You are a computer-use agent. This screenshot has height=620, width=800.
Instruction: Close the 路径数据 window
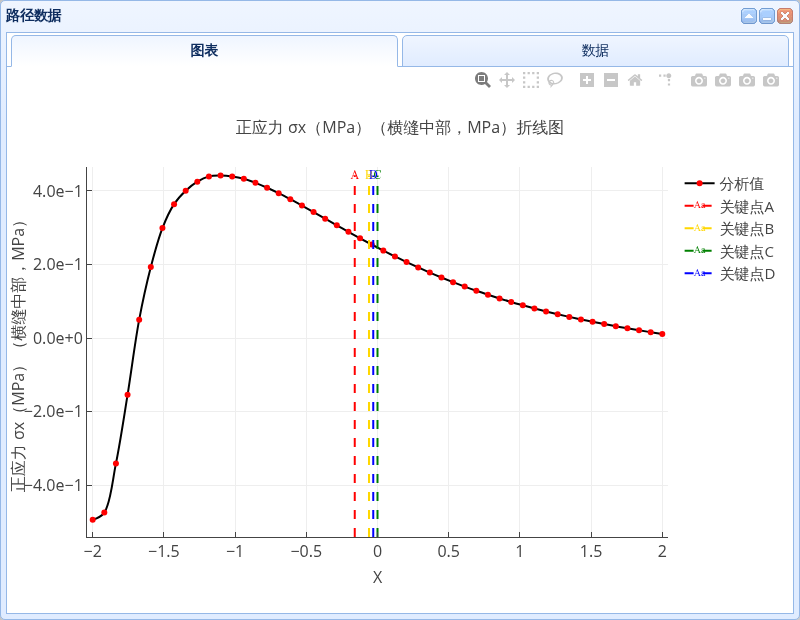point(785,16)
